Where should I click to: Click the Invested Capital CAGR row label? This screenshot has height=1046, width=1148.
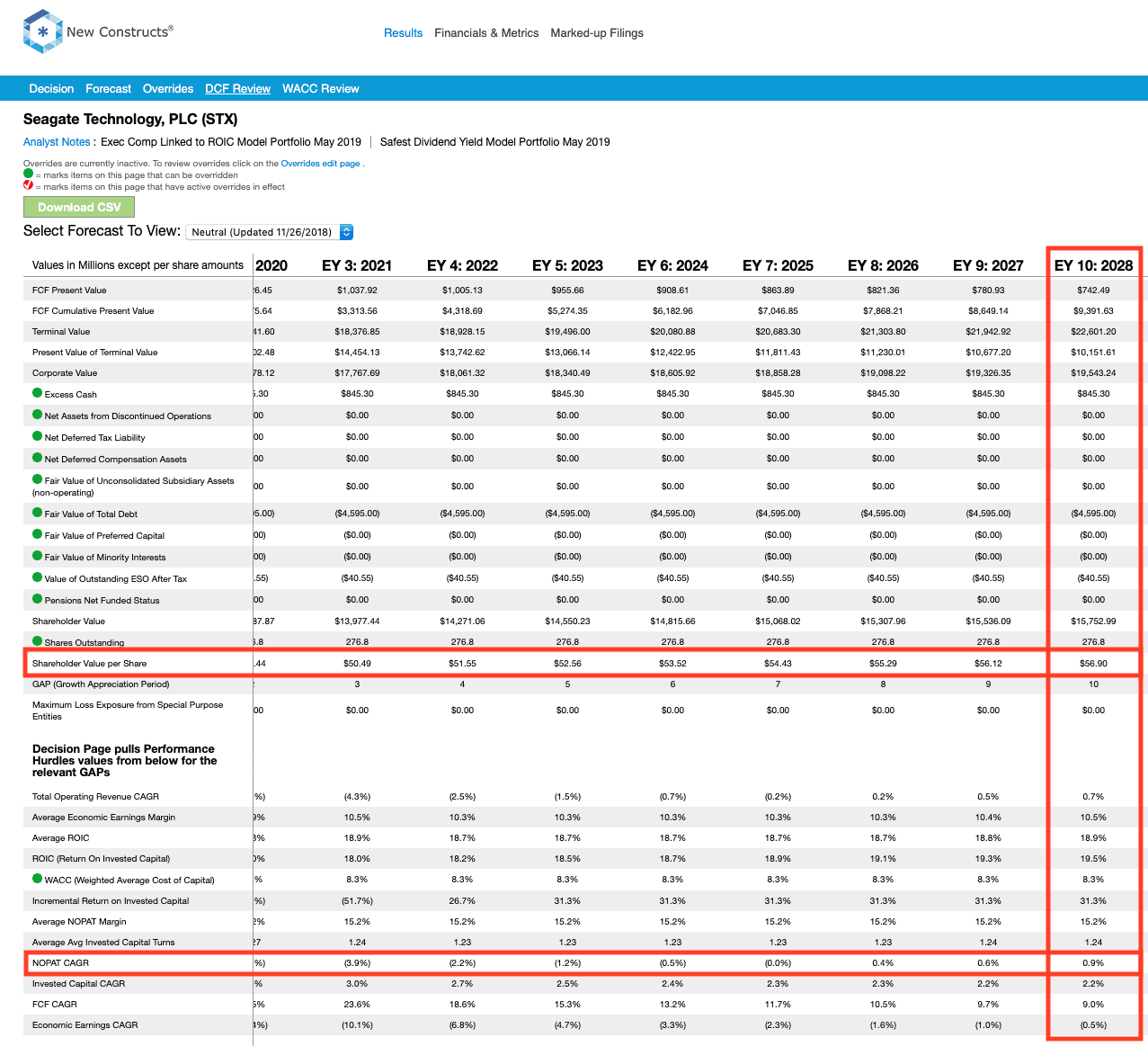click(x=80, y=984)
